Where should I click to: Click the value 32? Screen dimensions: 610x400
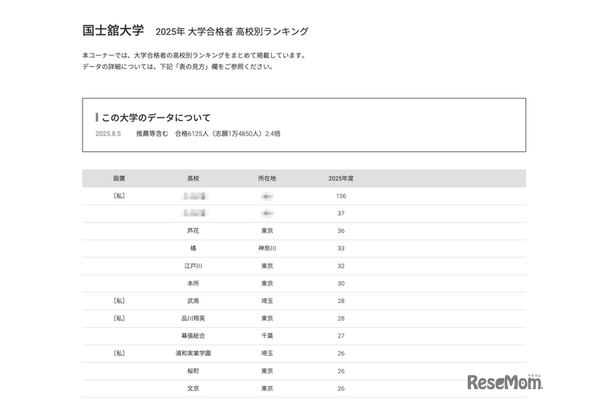341,266
